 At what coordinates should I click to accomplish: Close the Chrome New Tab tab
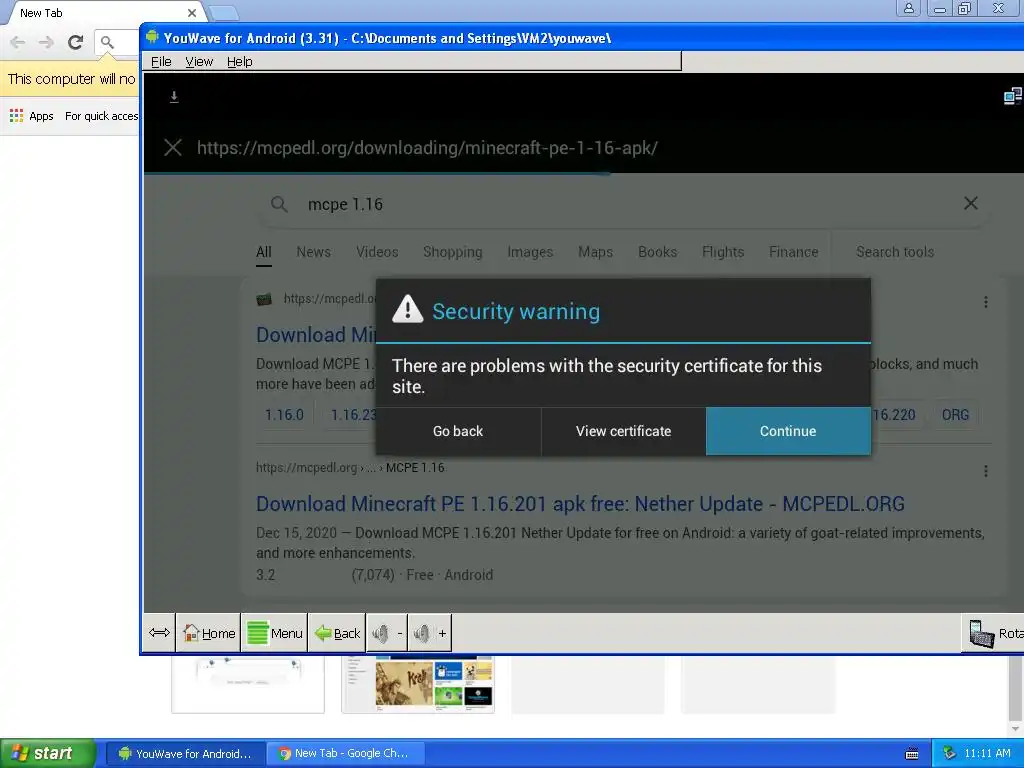(191, 13)
